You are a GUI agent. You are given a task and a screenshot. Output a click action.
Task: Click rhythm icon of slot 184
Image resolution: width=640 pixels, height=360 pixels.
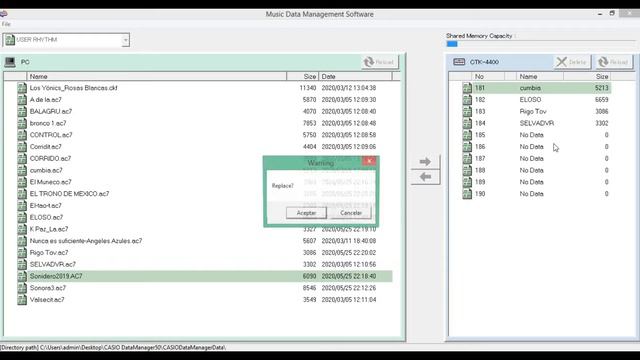(467, 123)
